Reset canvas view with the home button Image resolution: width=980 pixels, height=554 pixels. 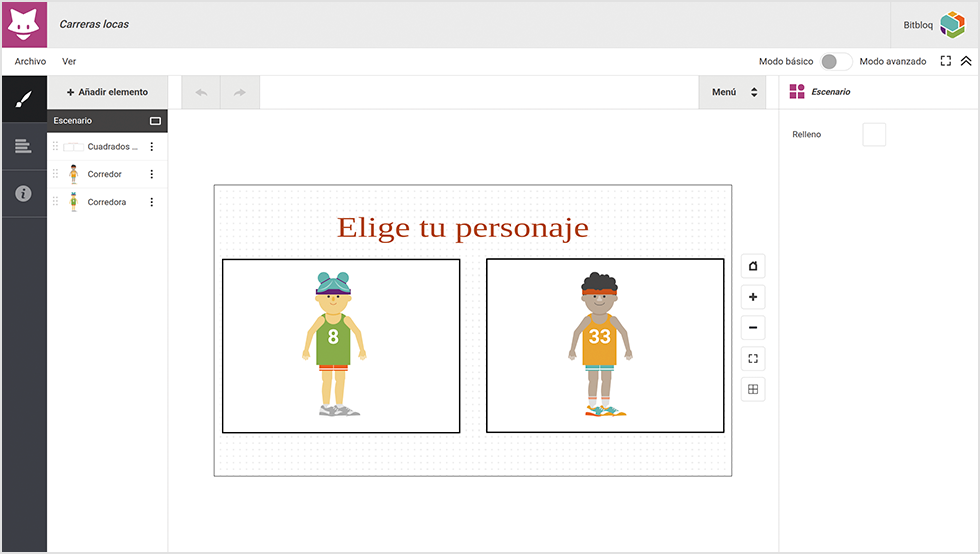(753, 266)
